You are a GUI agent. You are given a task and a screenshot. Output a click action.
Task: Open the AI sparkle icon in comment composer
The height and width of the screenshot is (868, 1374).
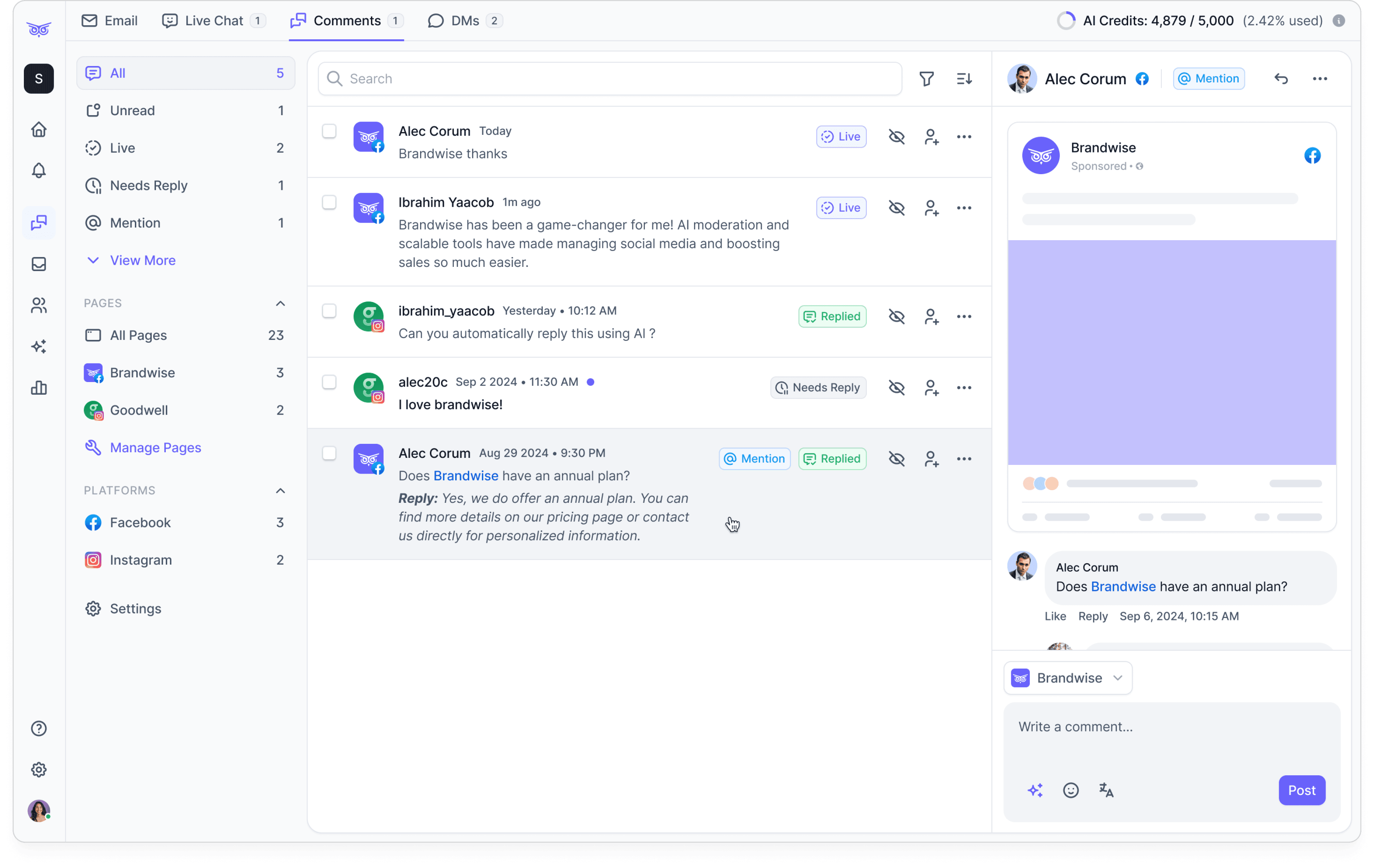1035,790
